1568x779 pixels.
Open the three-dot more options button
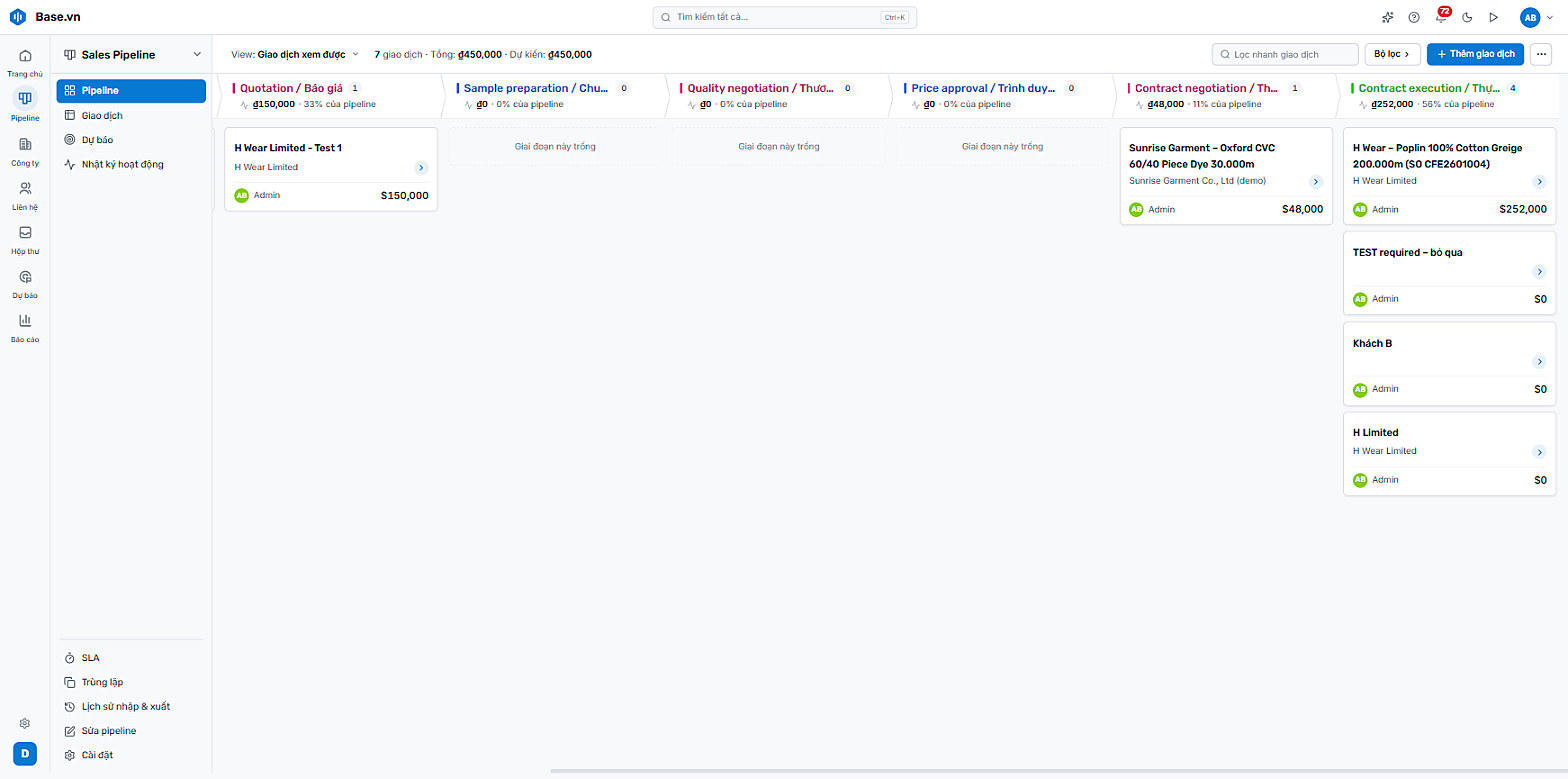1541,54
